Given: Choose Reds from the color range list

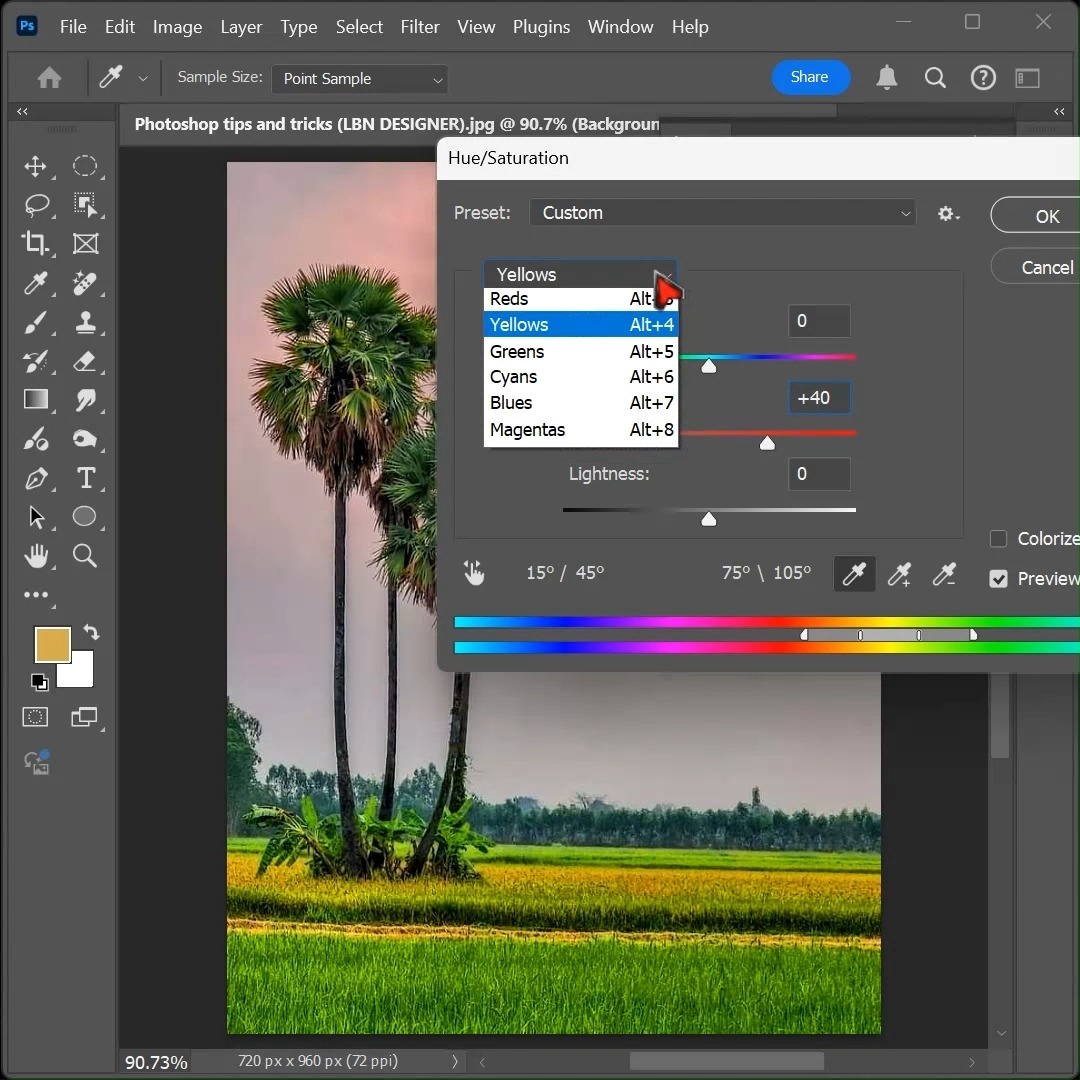Looking at the screenshot, I should coord(581,299).
